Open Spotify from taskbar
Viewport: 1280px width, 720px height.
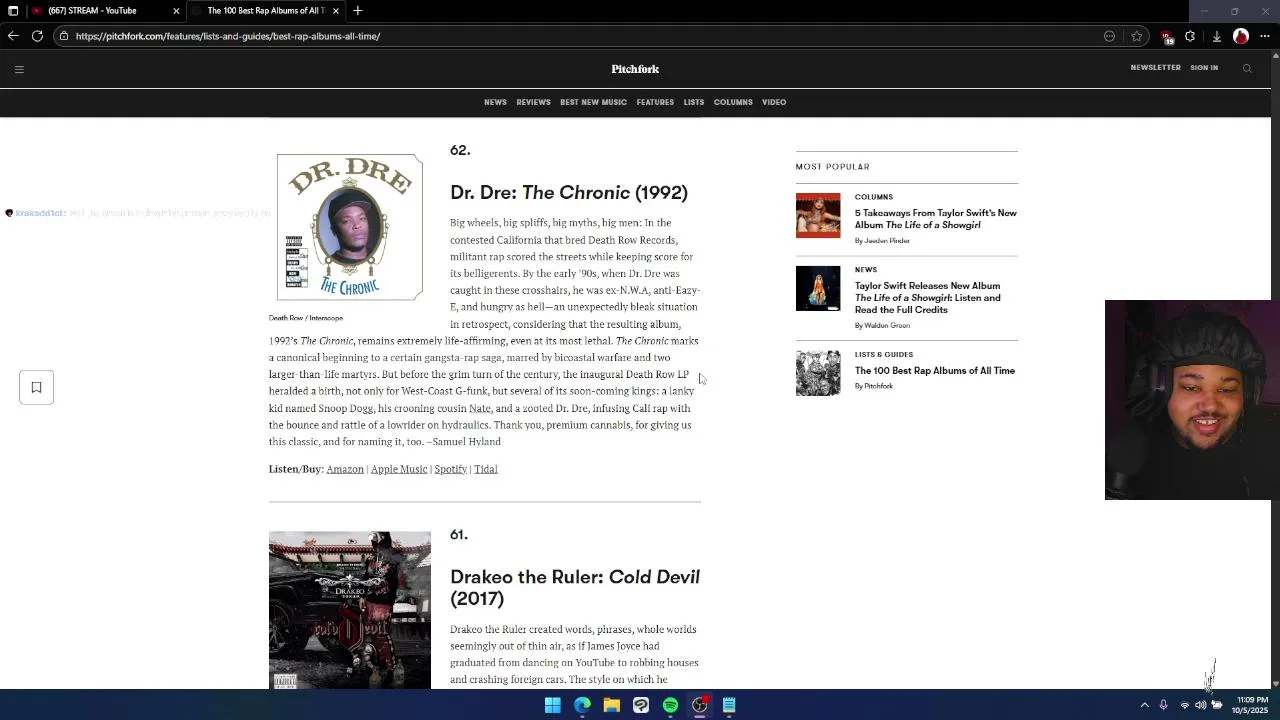pos(670,705)
